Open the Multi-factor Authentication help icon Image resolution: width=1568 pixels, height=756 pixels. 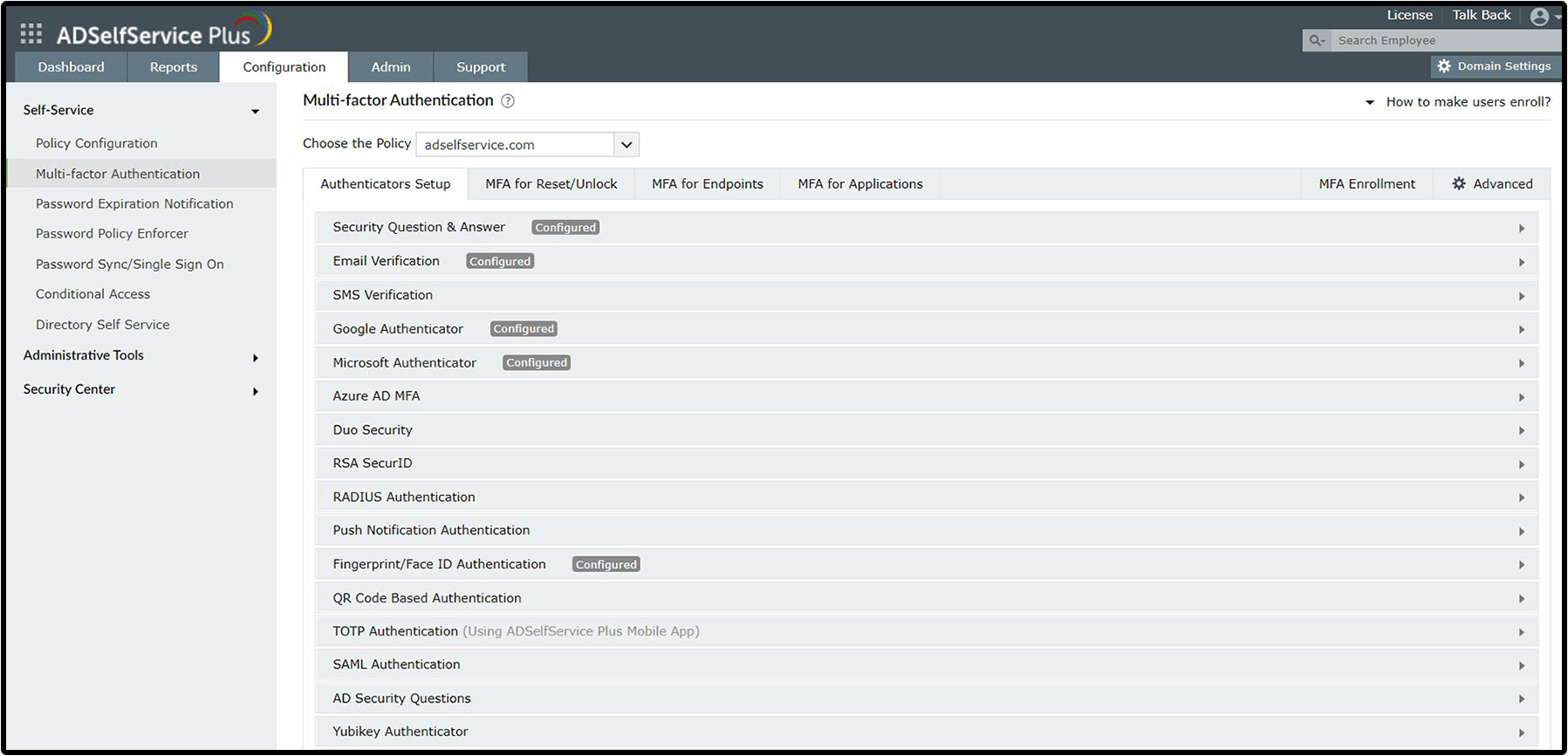(508, 101)
